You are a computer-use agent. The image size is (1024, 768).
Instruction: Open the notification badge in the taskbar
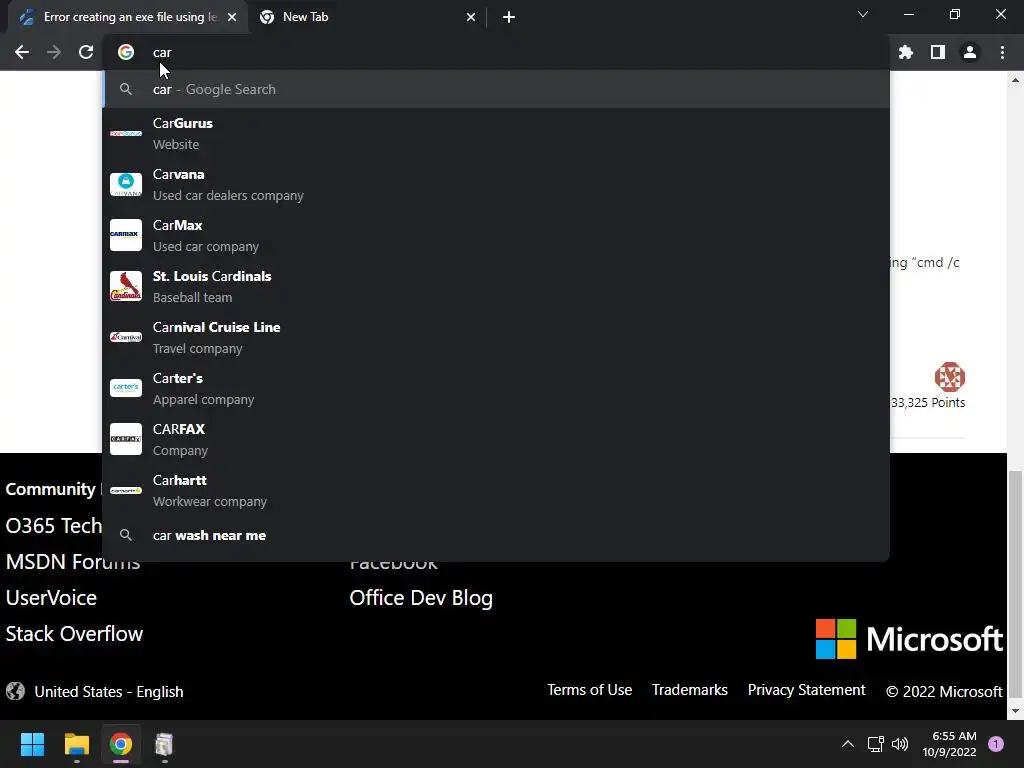click(x=996, y=744)
